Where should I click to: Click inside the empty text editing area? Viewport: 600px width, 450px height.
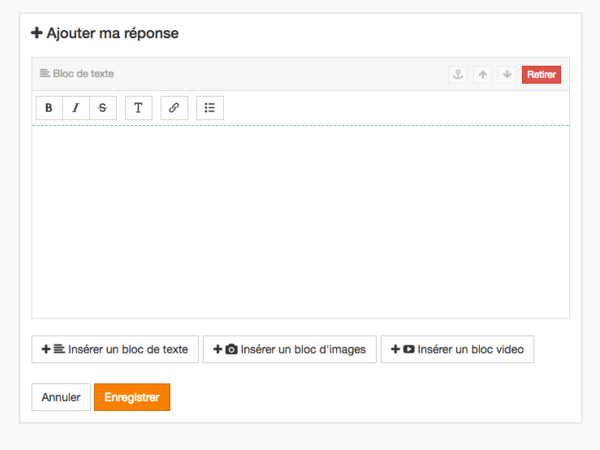point(300,220)
